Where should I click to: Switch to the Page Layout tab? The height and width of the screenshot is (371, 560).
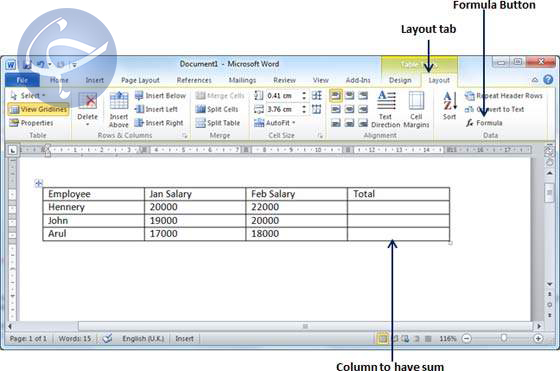140,80
